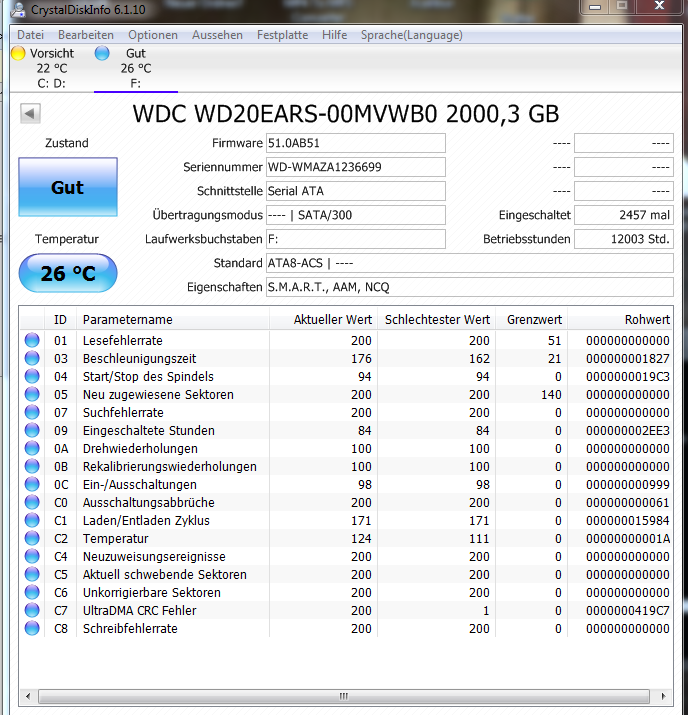
Task: Click status dot for Drehwiederholungen row
Action: (32, 448)
